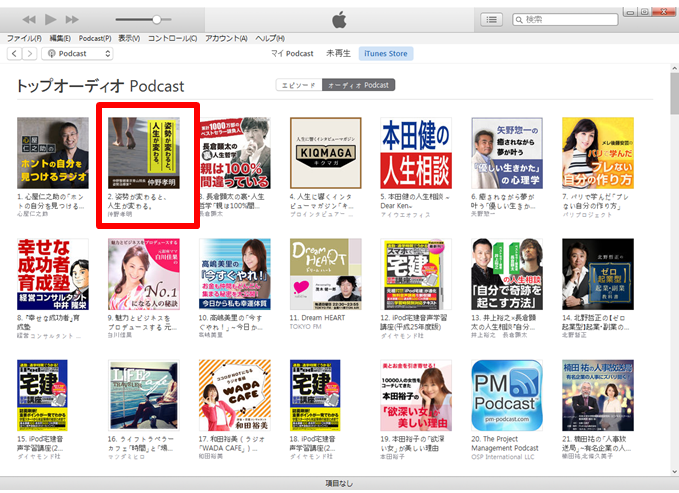Open the WADA CAFE artwork
This screenshot has height=493, width=679.
click(235, 395)
